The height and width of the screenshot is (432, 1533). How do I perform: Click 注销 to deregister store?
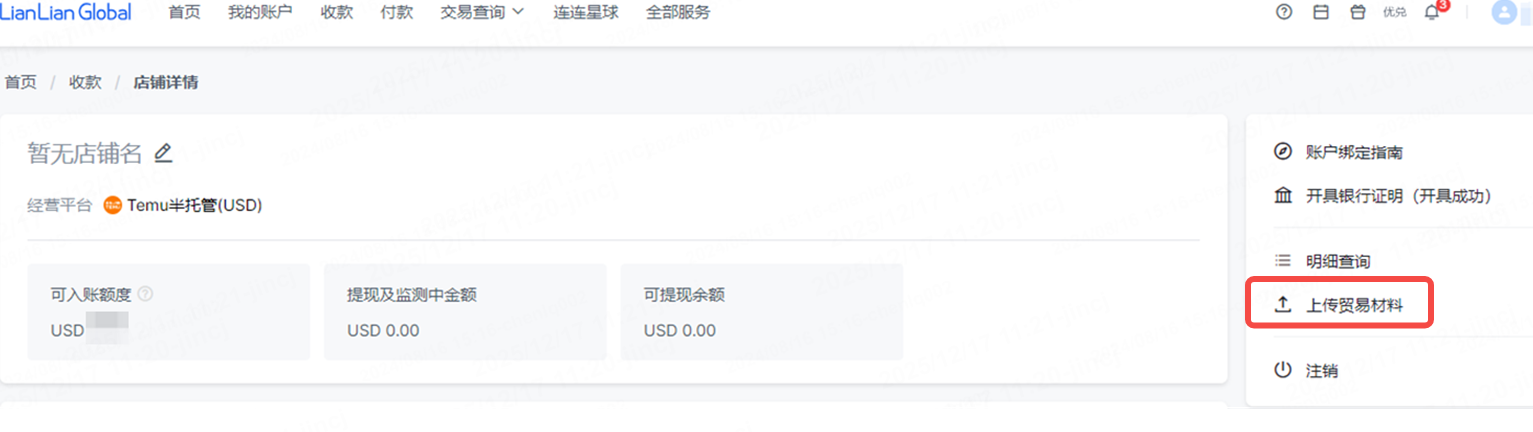point(1321,370)
